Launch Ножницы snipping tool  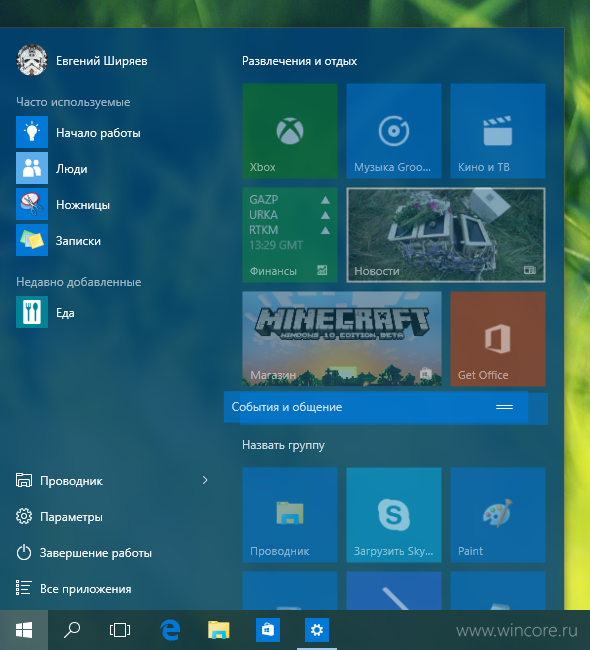pyautogui.click(x=83, y=204)
